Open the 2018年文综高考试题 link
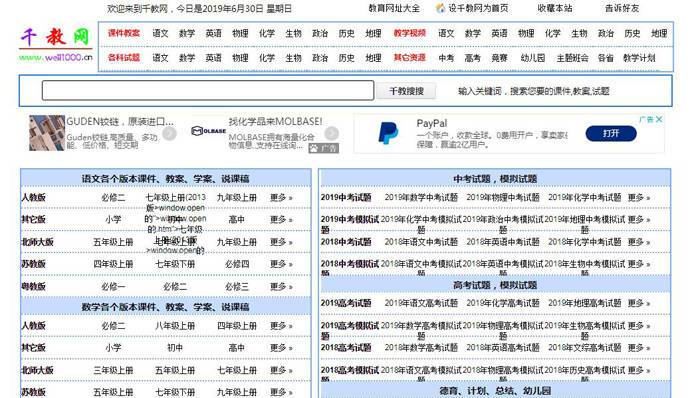This screenshot has width=690, height=398. [584, 347]
